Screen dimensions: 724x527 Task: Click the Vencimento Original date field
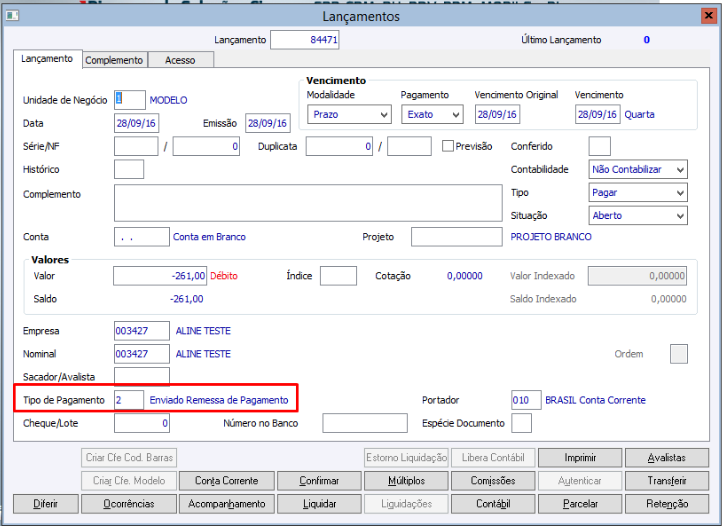tap(497, 114)
